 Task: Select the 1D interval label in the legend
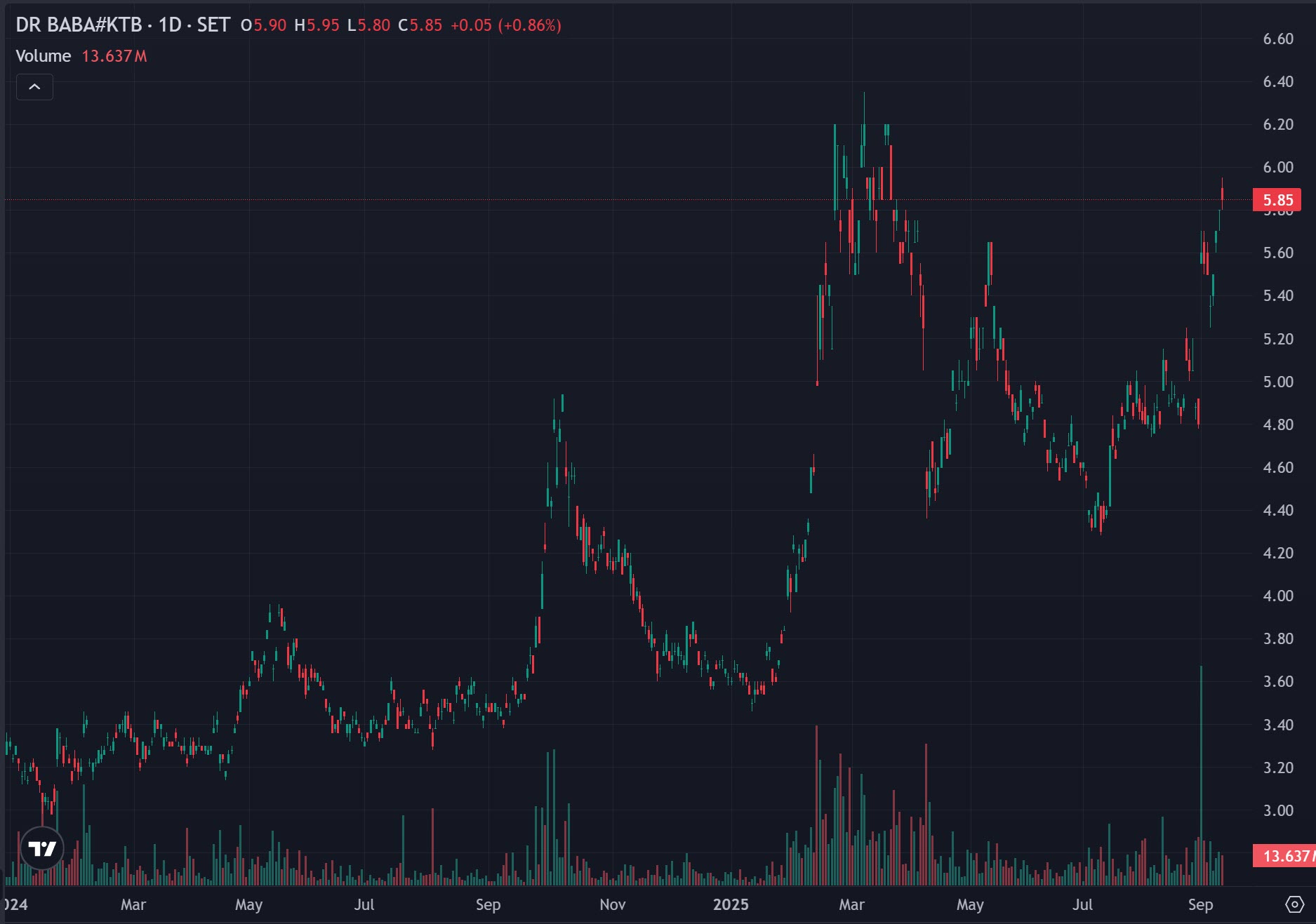pyautogui.click(x=170, y=25)
